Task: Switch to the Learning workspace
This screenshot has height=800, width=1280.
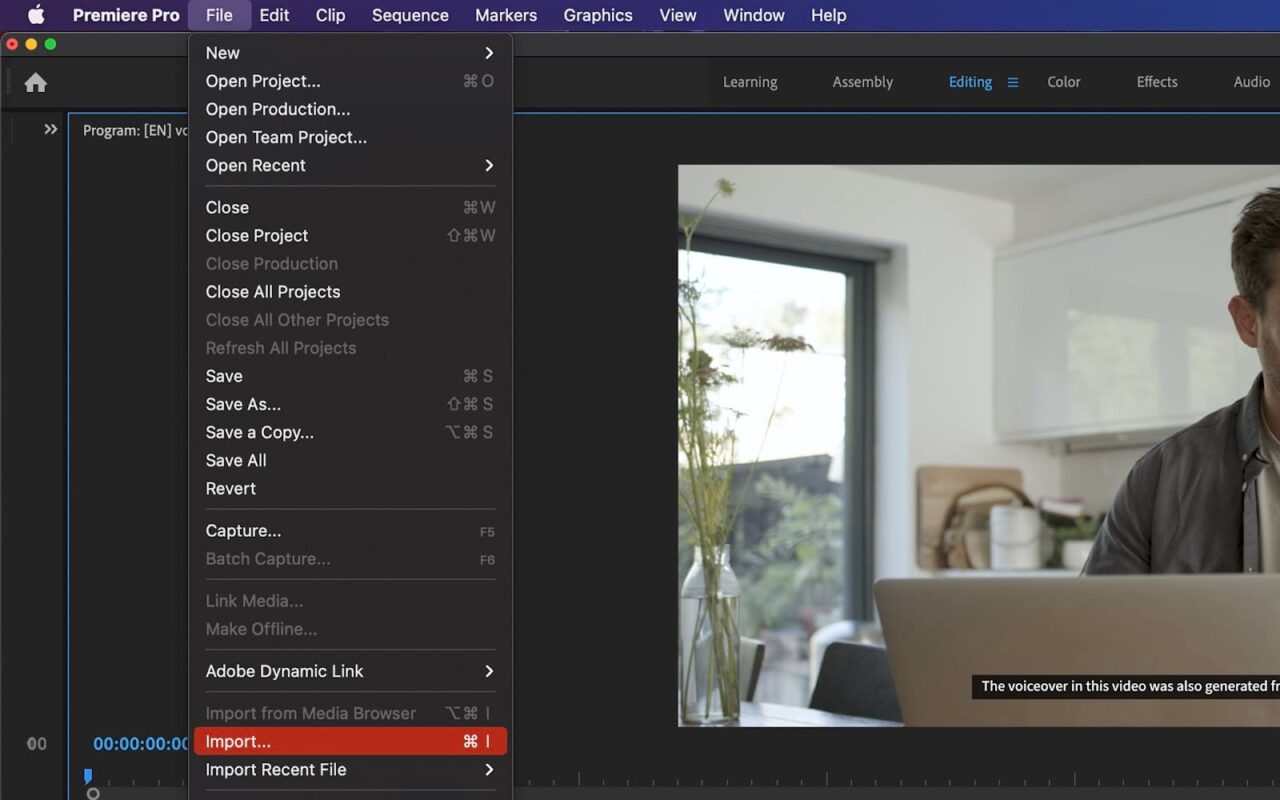Action: point(751,82)
